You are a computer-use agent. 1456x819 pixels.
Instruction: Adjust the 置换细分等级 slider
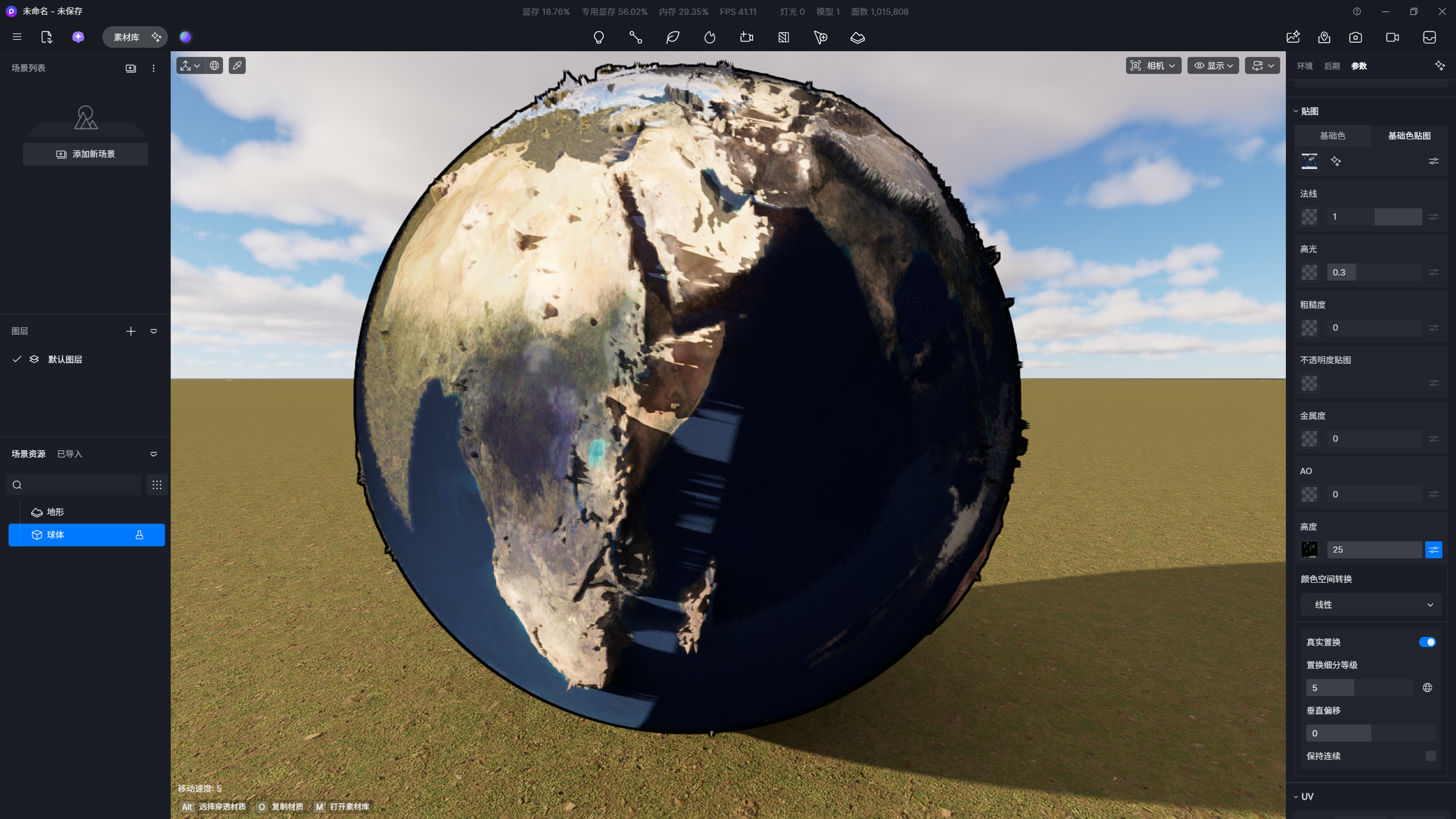coord(1359,688)
